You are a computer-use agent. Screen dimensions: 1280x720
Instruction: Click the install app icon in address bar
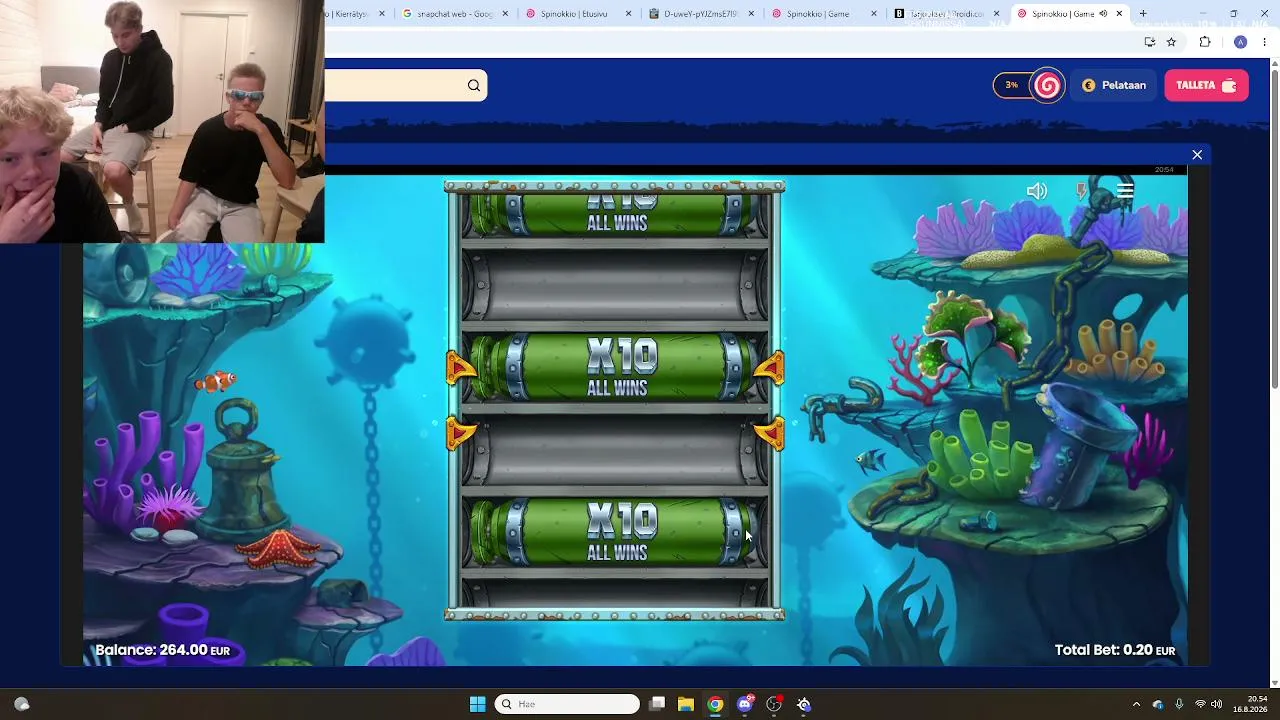coord(1150,42)
